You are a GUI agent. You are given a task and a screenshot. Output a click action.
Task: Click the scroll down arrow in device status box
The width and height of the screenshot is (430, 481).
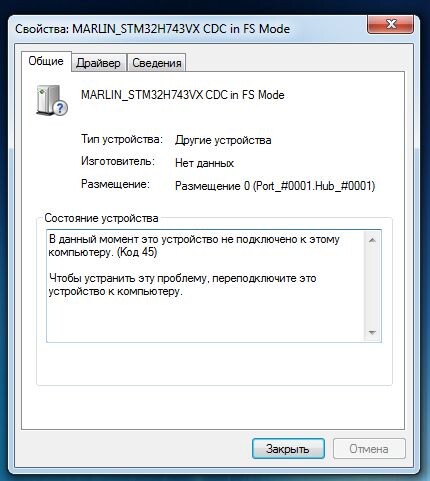[372, 332]
